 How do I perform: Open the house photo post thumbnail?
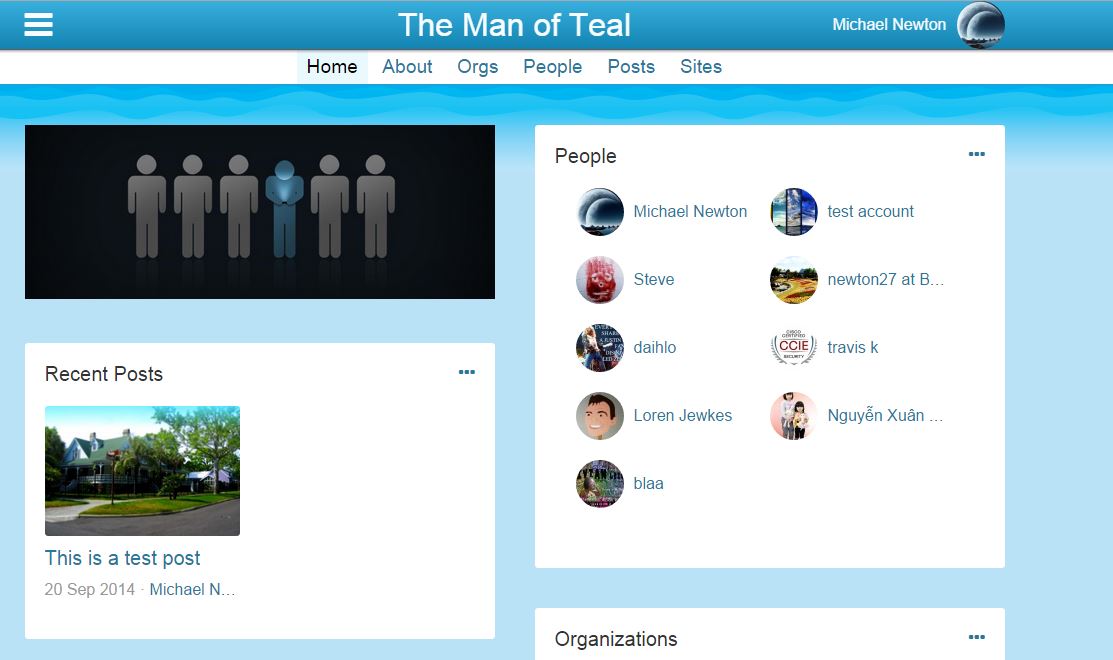click(x=142, y=470)
